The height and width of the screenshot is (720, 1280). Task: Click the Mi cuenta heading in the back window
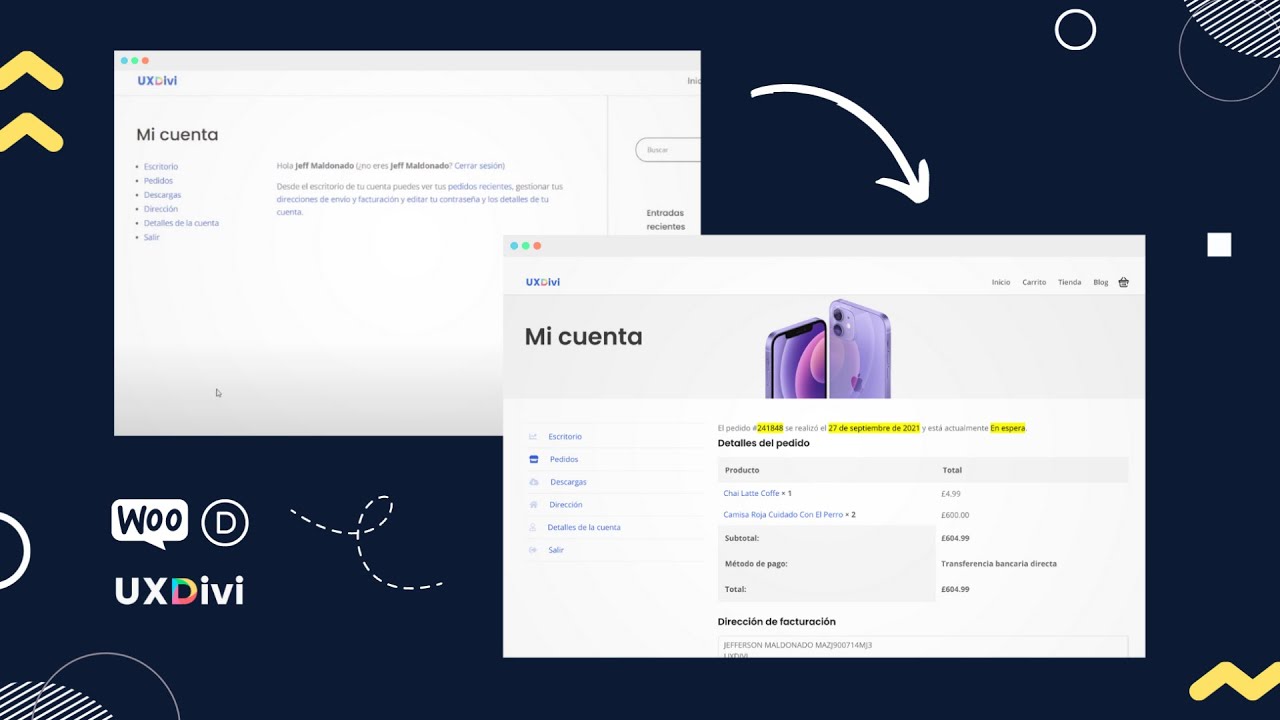tap(177, 135)
